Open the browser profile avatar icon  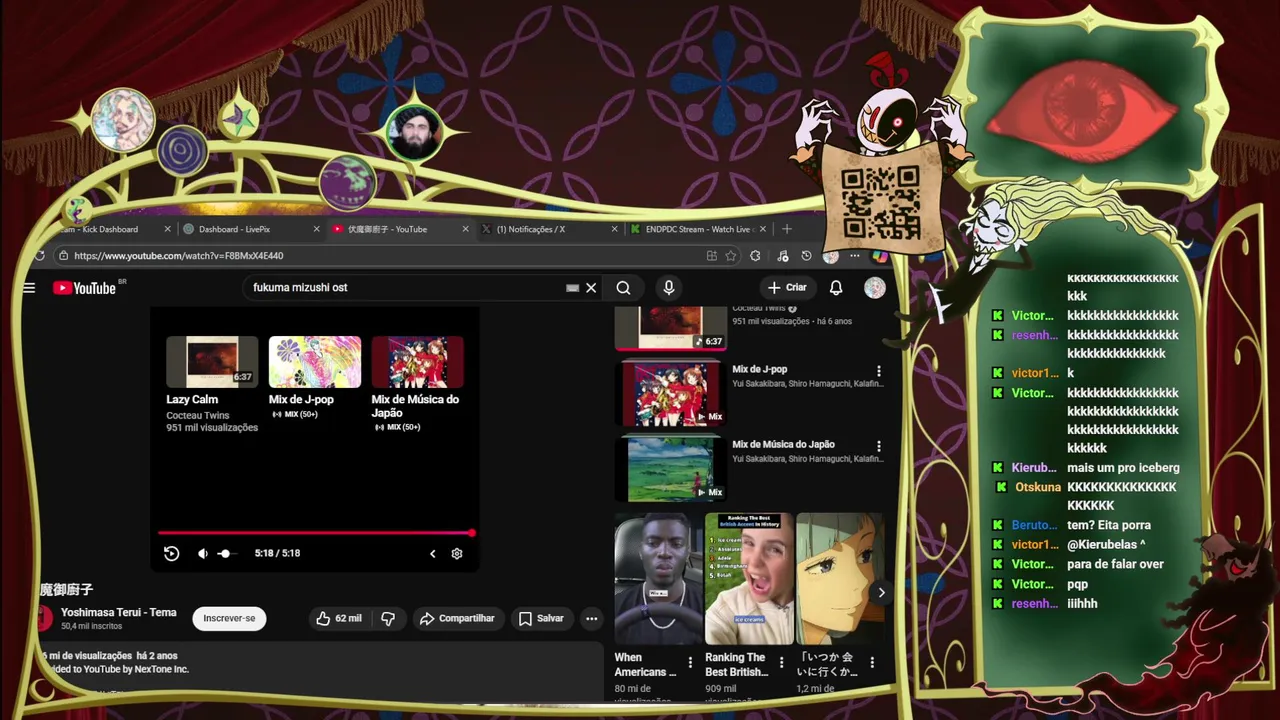830,256
